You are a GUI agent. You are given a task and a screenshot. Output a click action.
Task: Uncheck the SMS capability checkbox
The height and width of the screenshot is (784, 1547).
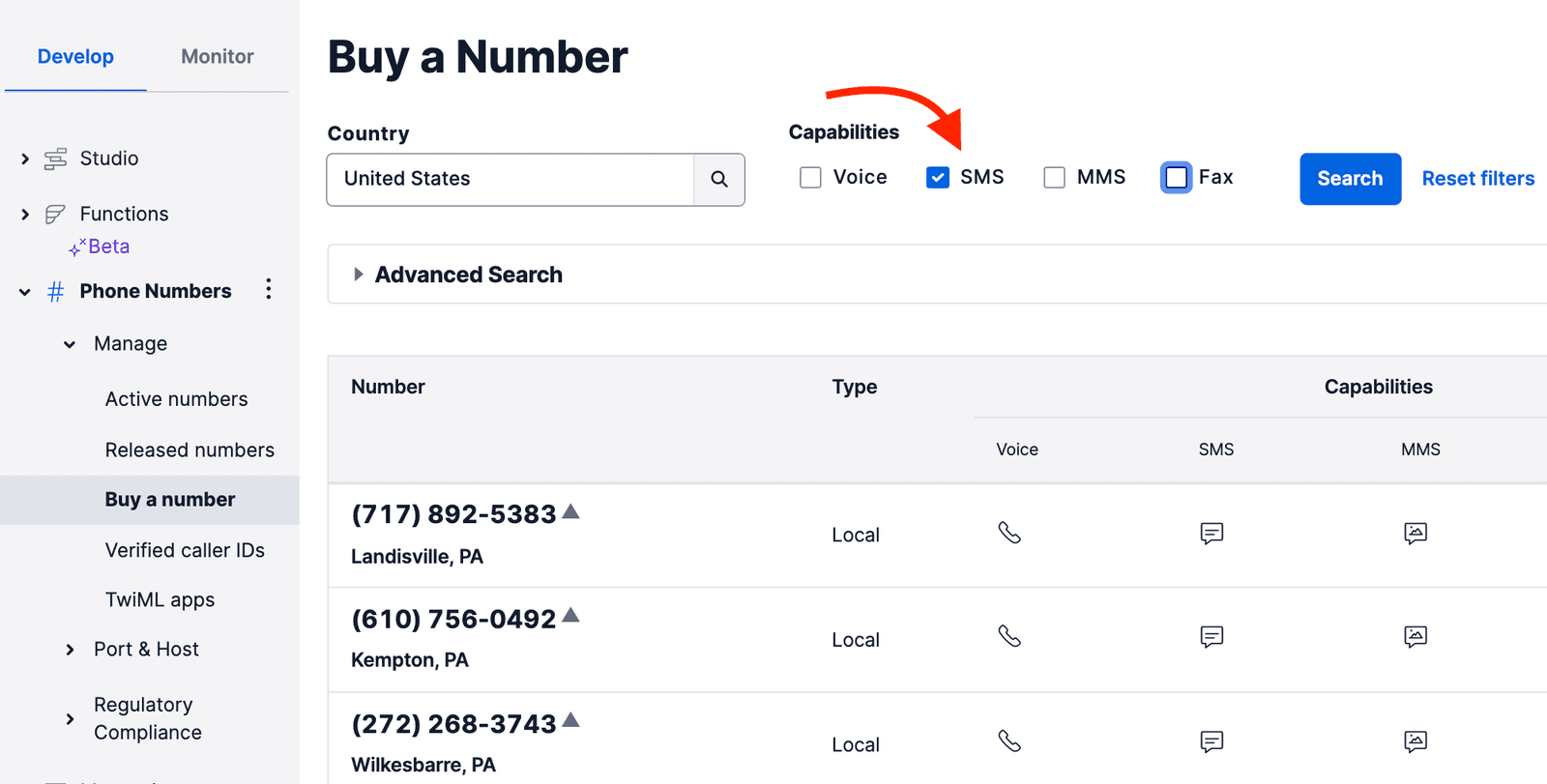point(937,177)
